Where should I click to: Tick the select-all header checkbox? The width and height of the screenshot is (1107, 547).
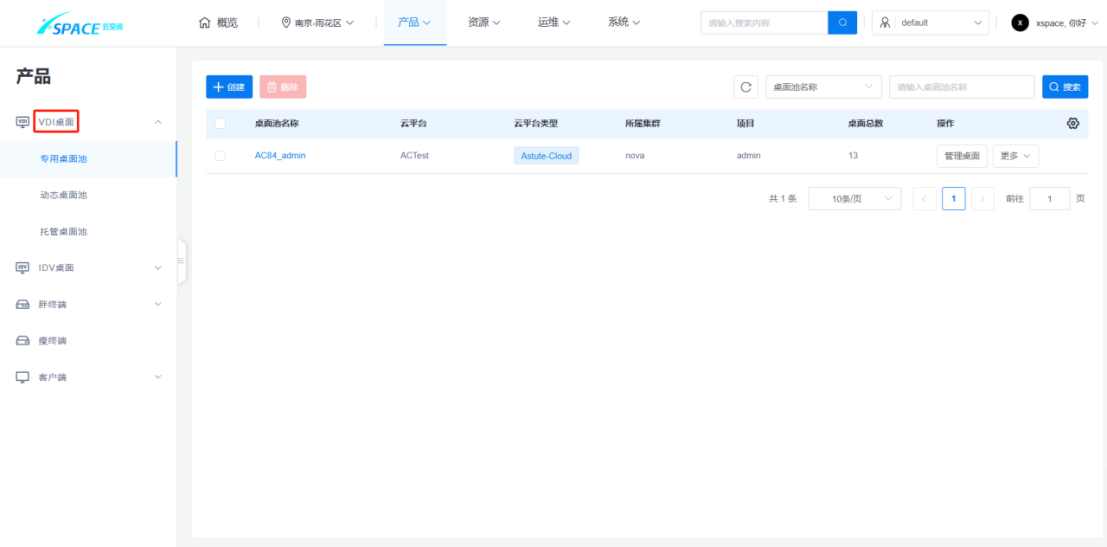[220, 124]
